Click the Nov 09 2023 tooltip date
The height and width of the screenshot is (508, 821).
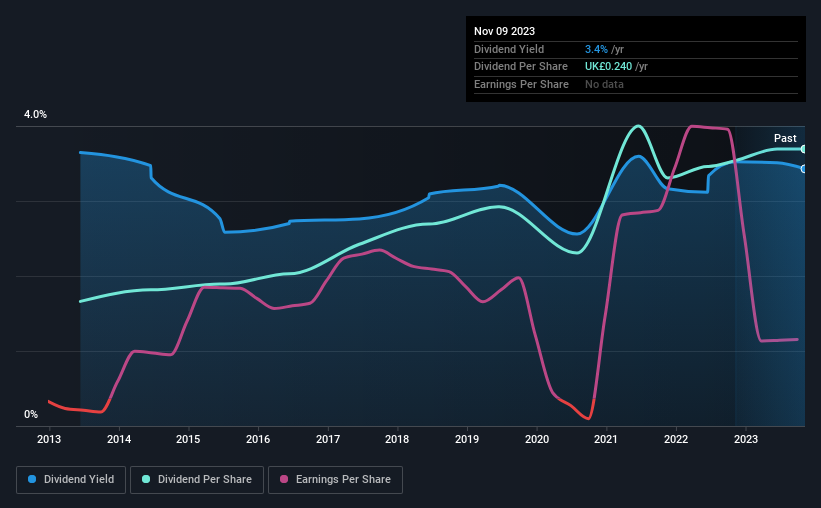point(504,31)
